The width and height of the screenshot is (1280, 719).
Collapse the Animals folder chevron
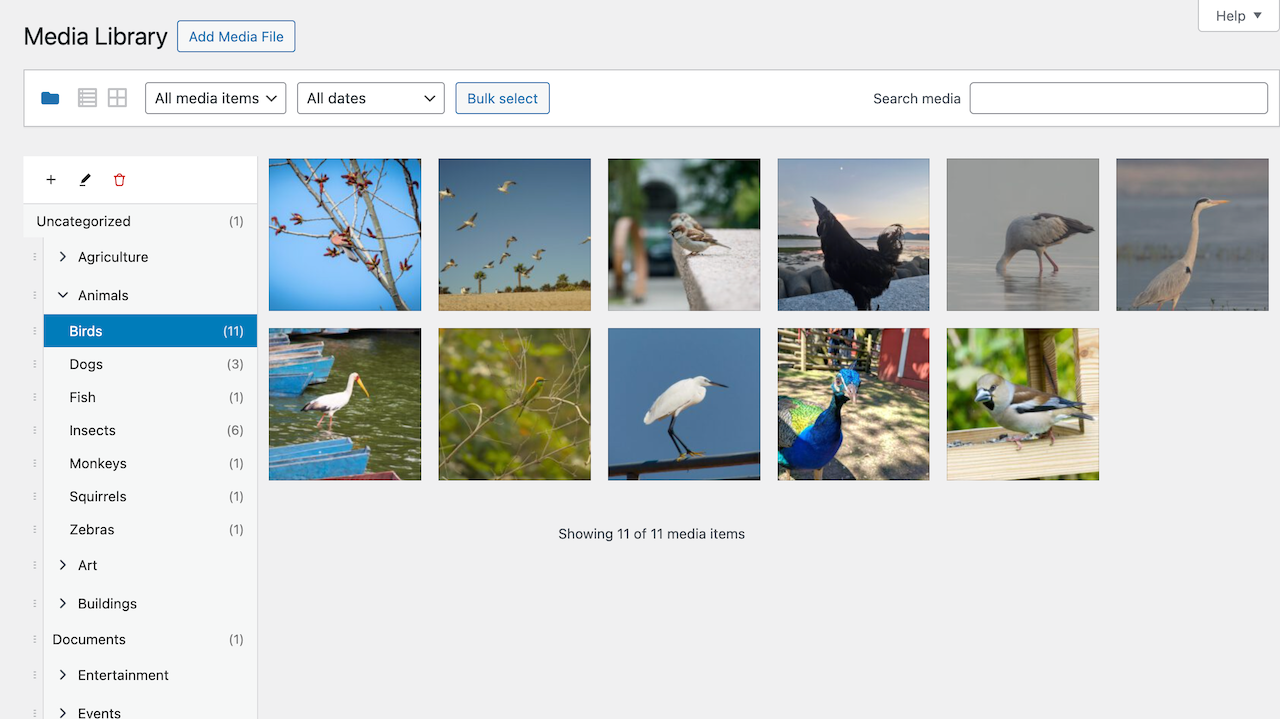coord(63,295)
